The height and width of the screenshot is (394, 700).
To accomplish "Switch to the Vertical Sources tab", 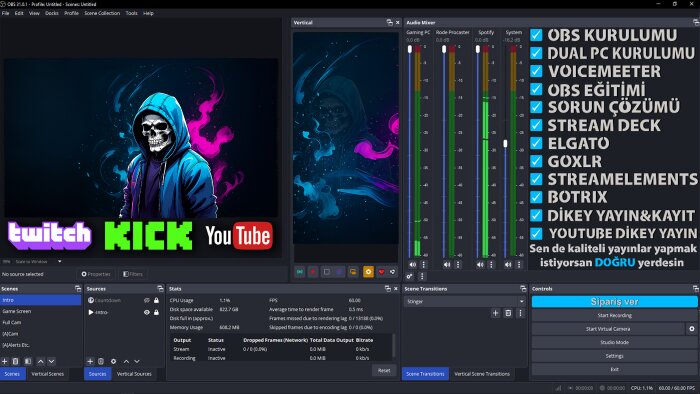I will (x=134, y=374).
